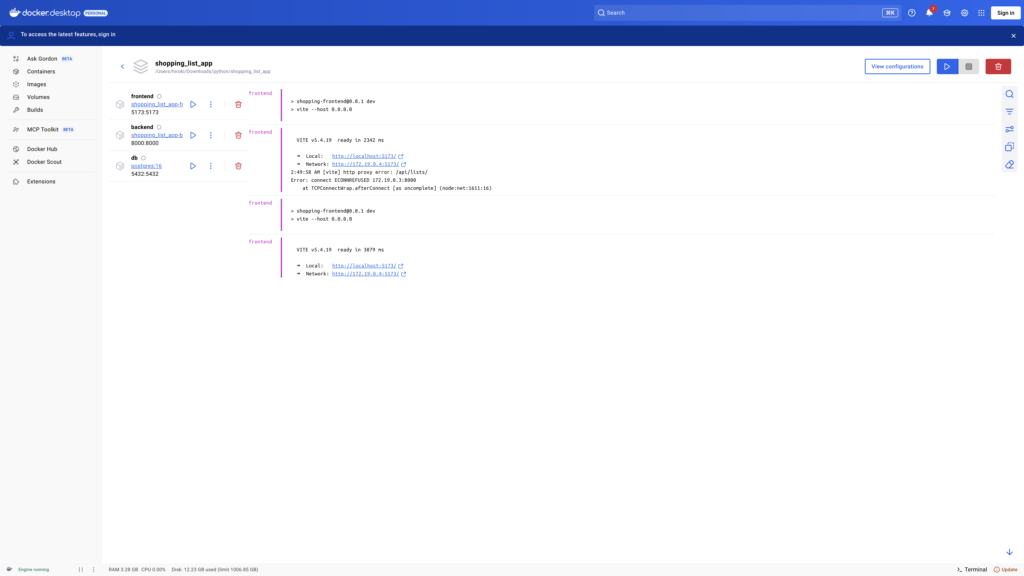Open first Local localhost:5173 link

point(364,156)
